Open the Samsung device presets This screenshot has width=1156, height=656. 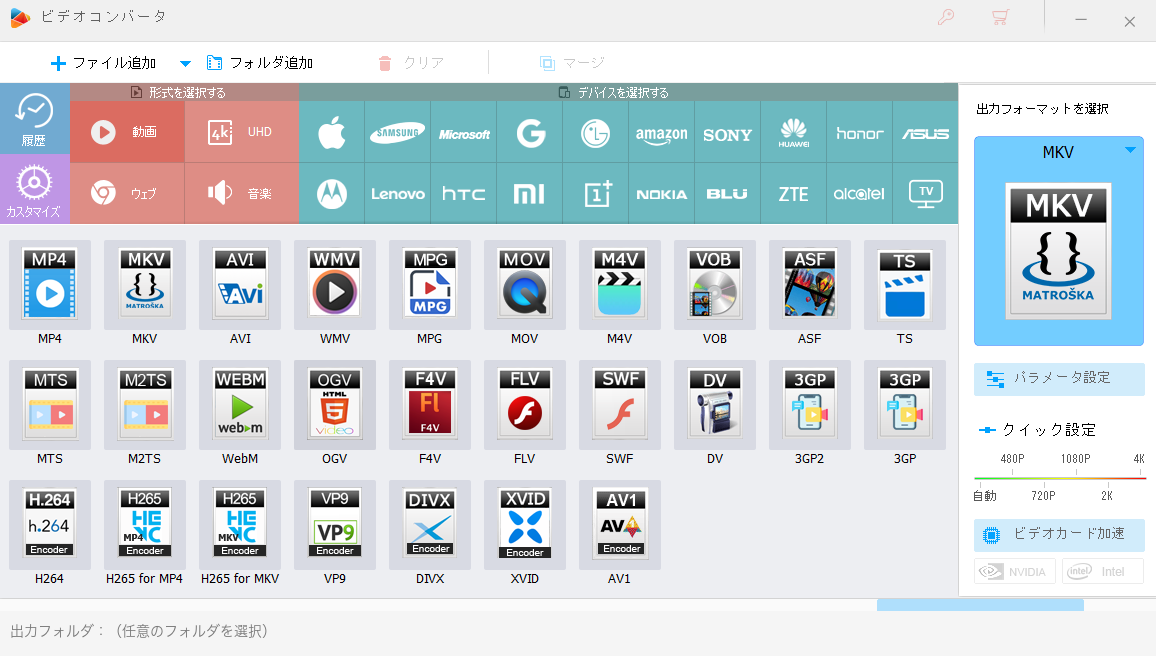click(x=397, y=133)
